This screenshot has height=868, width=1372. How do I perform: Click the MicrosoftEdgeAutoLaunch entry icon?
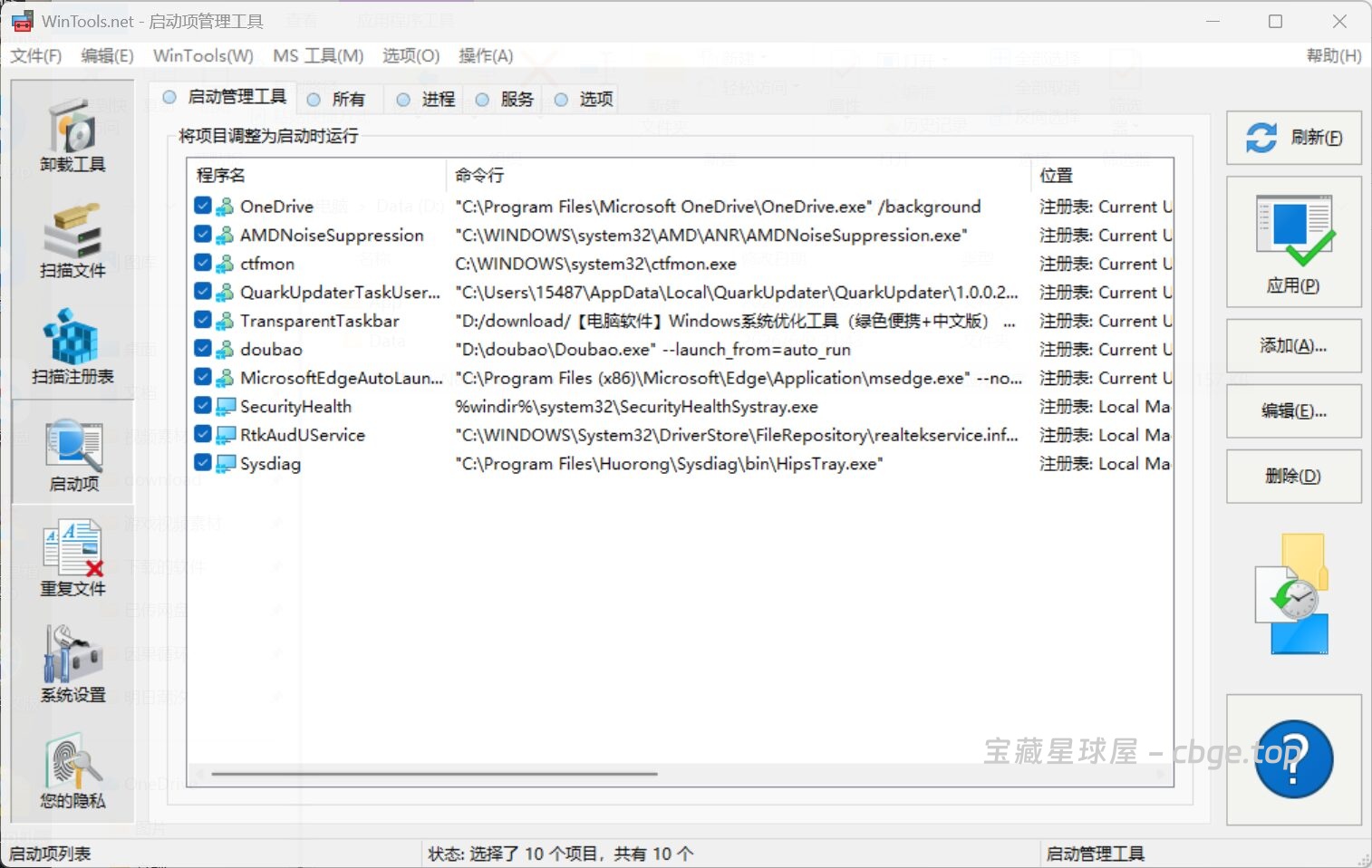coord(225,378)
